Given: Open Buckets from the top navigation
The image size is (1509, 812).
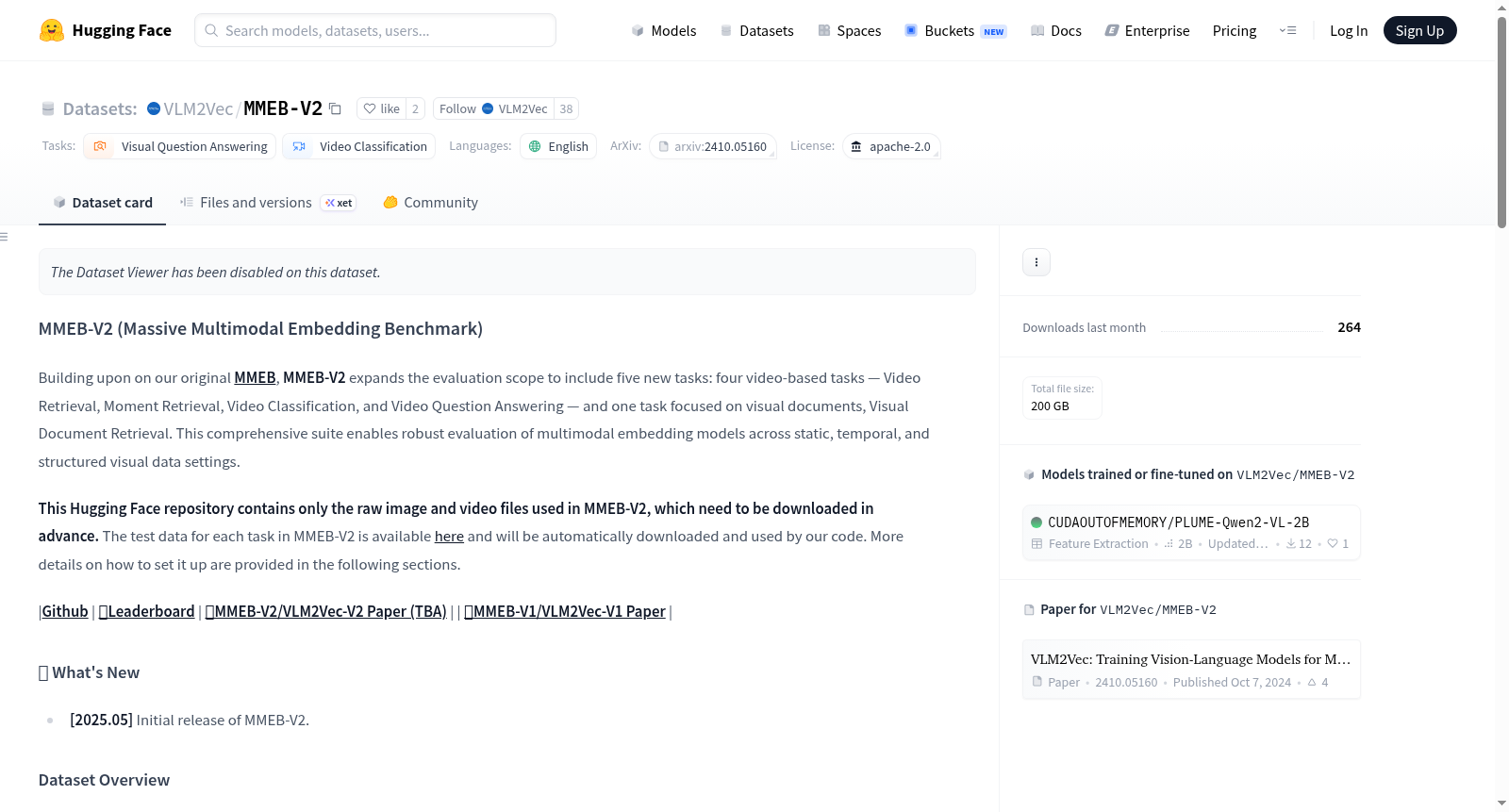Looking at the screenshot, I should 955,30.
